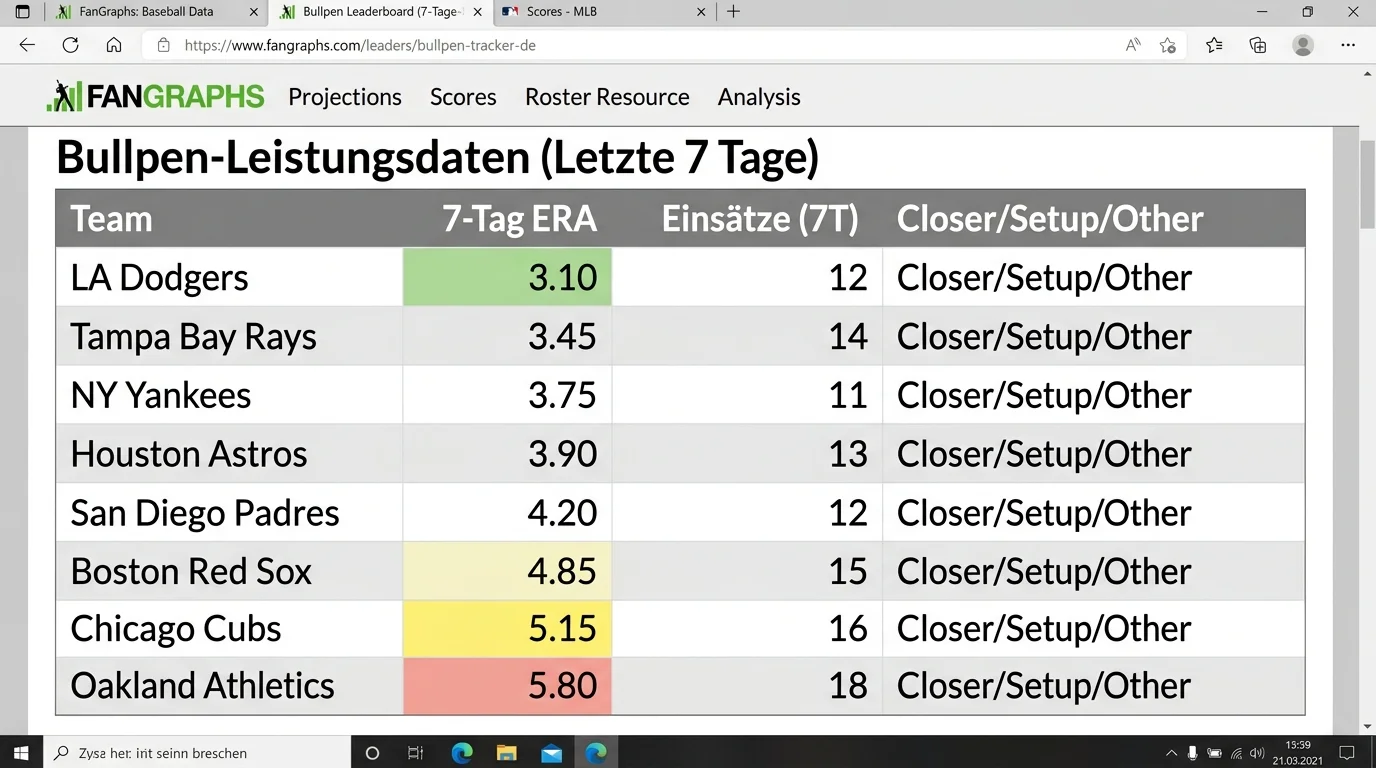The image size is (1376, 768).
Task: Open network connections tray icon
Action: [x=1236, y=753]
